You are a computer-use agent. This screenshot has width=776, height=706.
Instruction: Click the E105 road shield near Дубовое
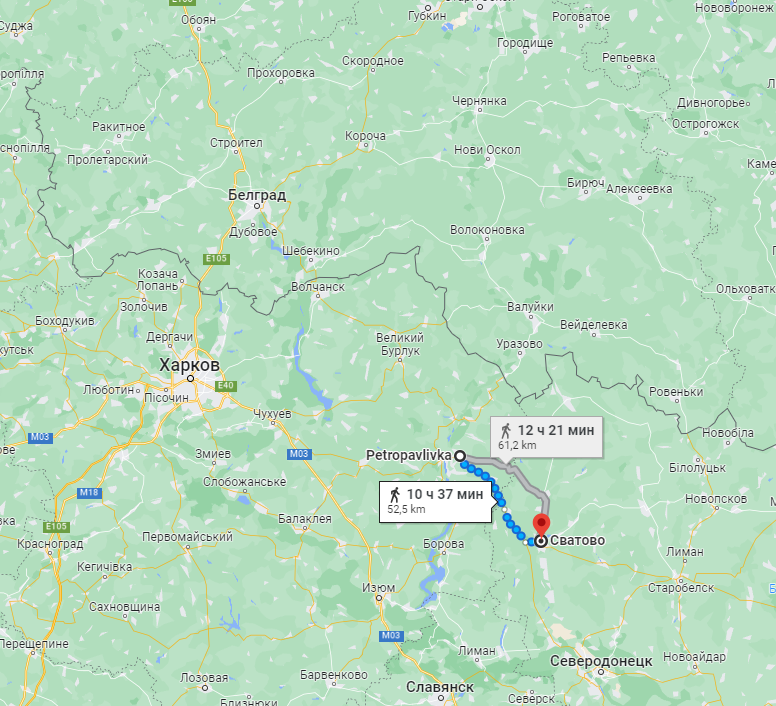coord(216,258)
